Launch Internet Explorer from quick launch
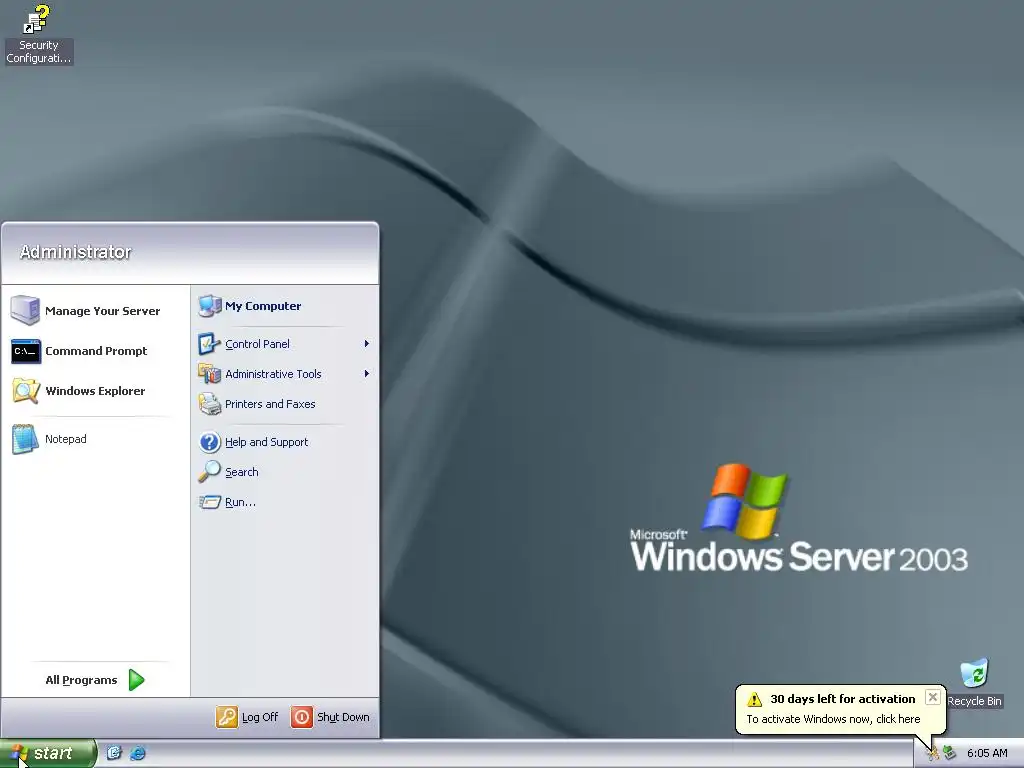Viewport: 1024px width, 768px height. click(x=137, y=753)
